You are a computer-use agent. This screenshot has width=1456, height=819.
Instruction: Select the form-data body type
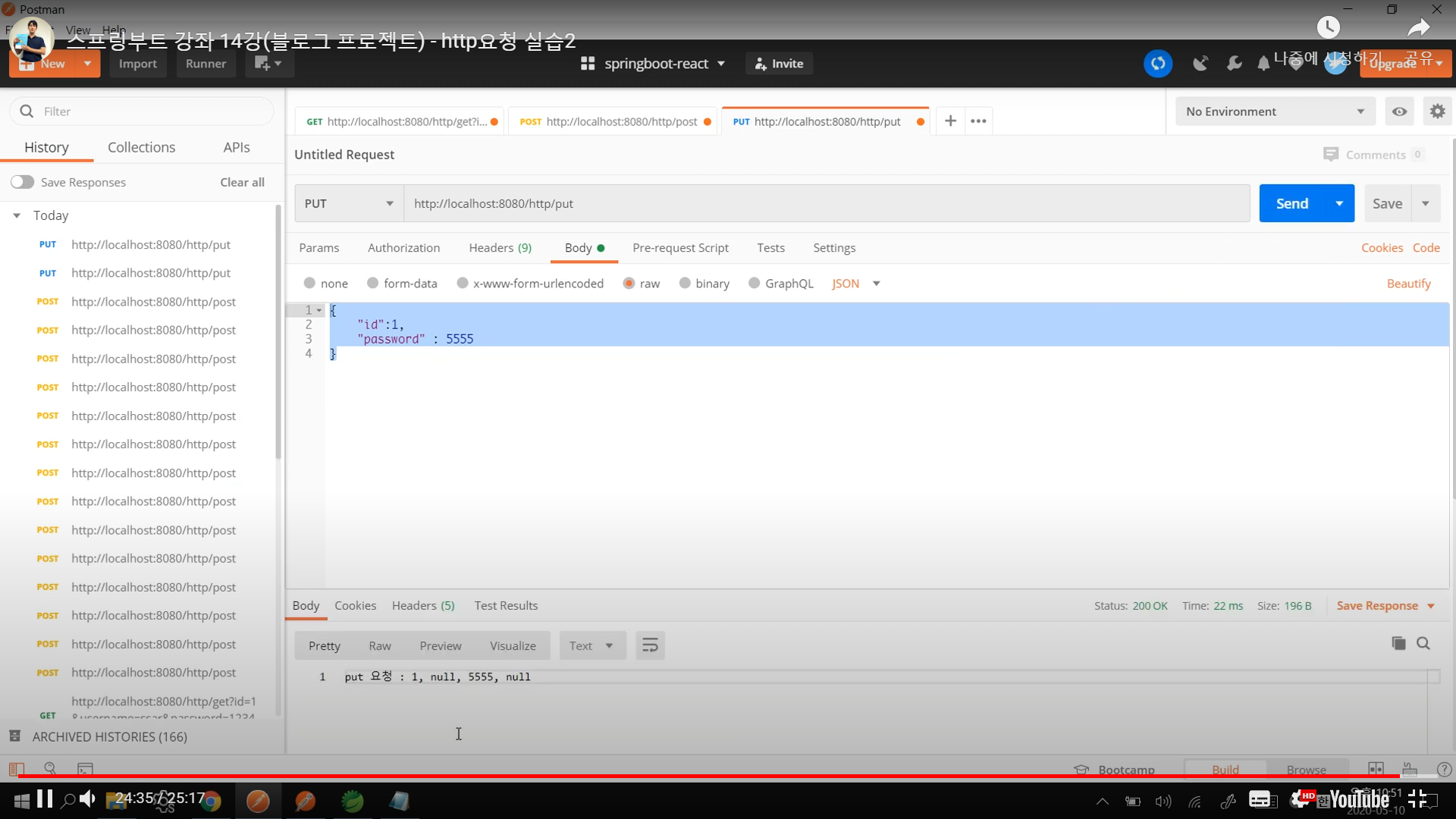point(372,283)
